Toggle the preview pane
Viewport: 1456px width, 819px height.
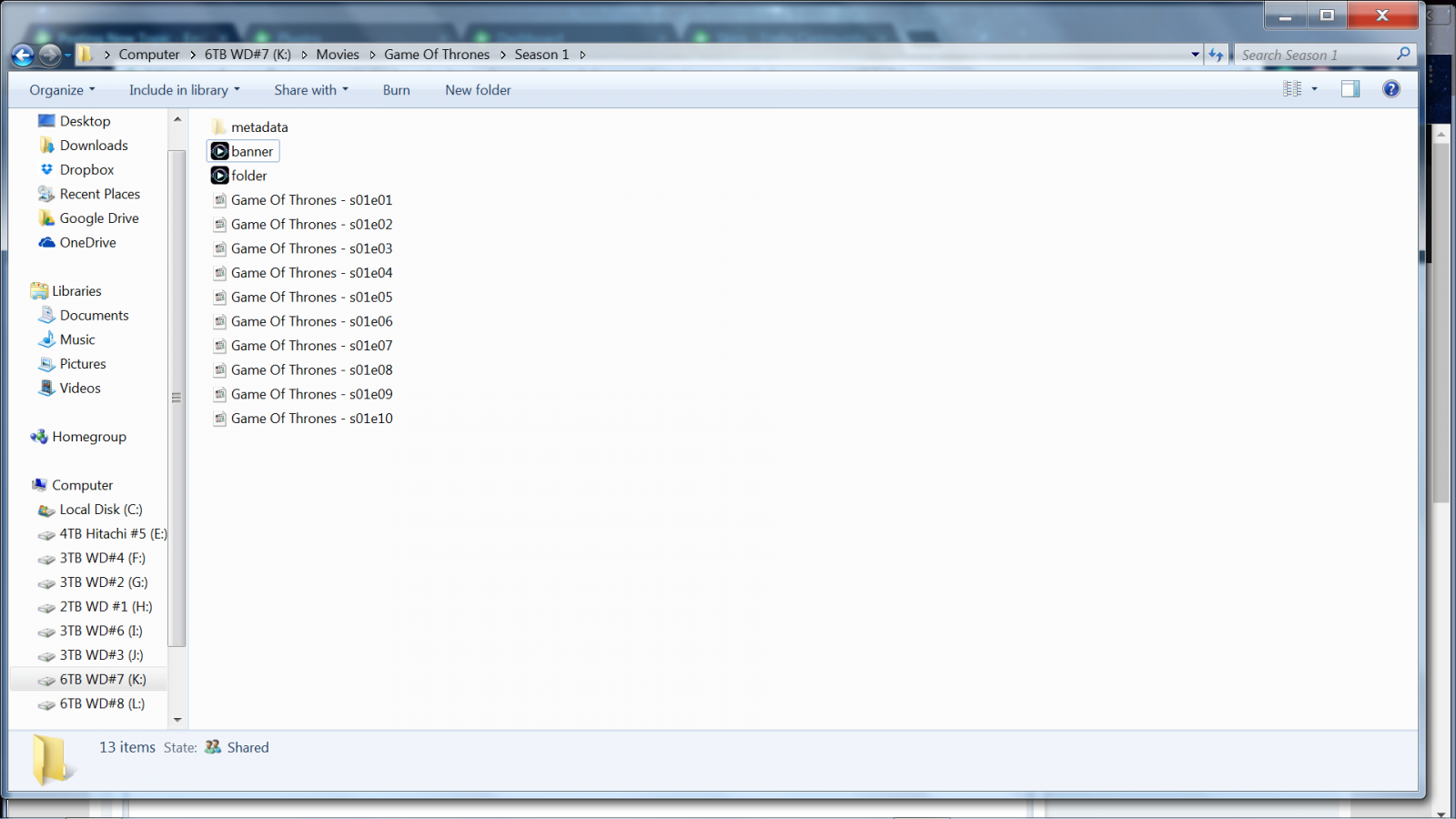pos(1350,88)
